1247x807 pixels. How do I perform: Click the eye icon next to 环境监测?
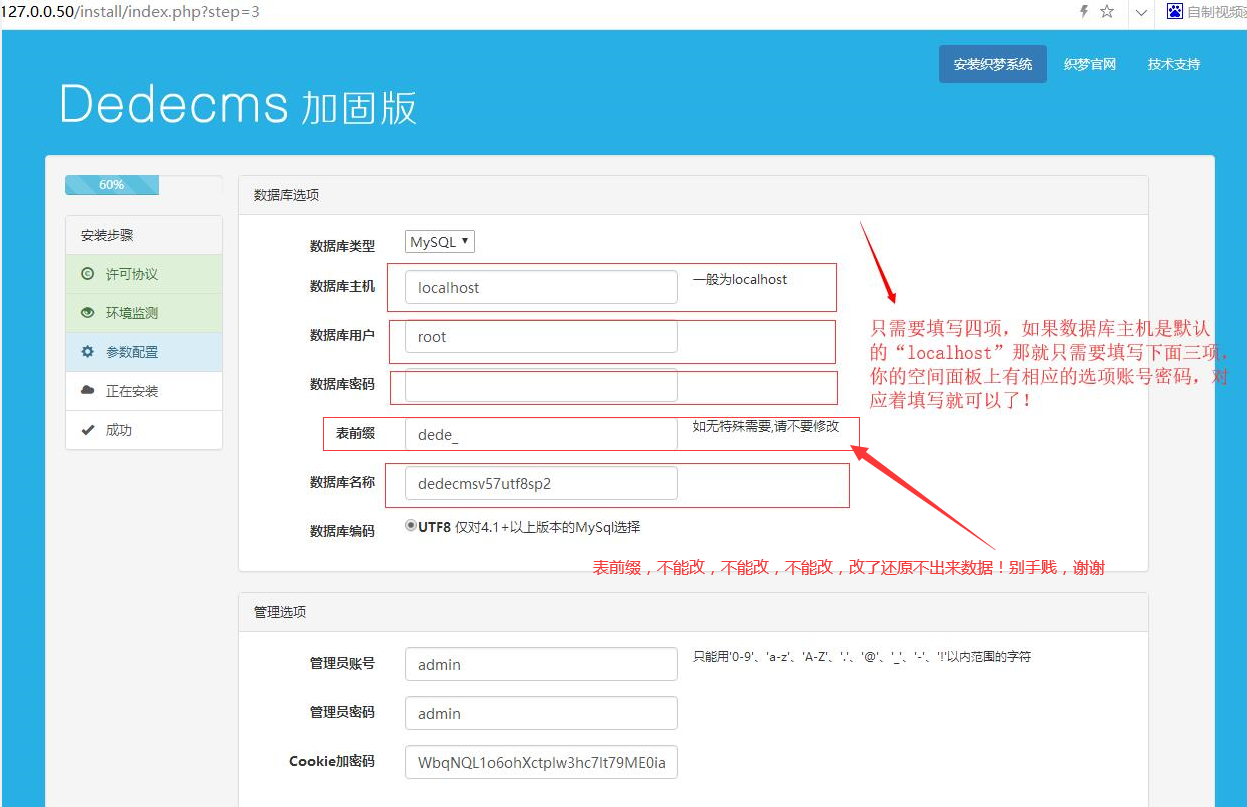[x=89, y=312]
